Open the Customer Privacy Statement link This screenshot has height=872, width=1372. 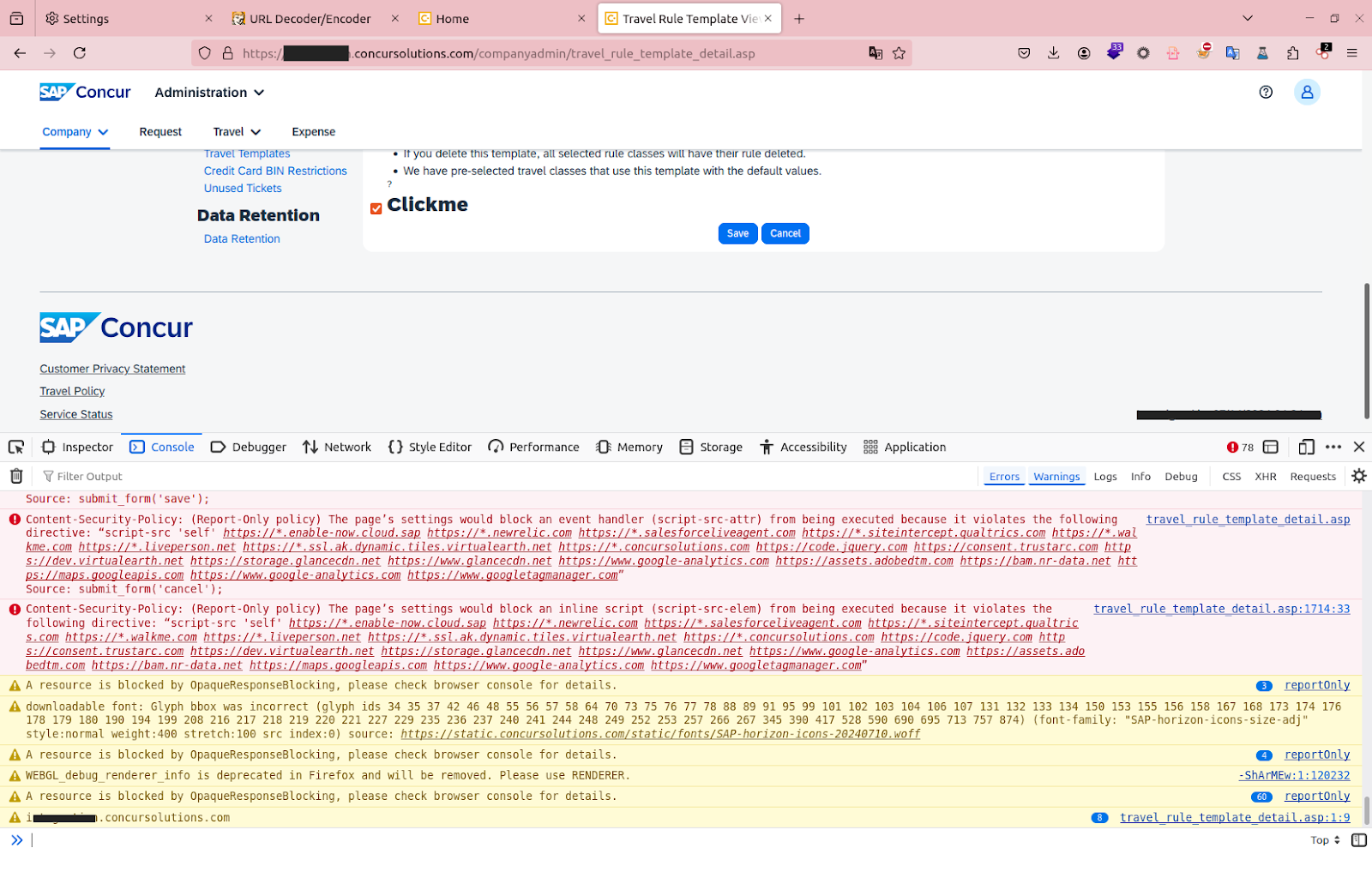pyautogui.click(x=112, y=369)
